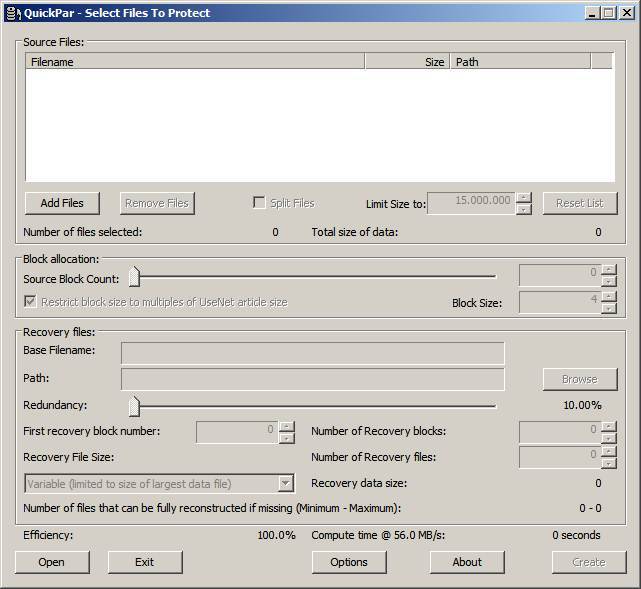641x589 pixels.
Task: Click the Source Block Count value field
Action: (560, 275)
